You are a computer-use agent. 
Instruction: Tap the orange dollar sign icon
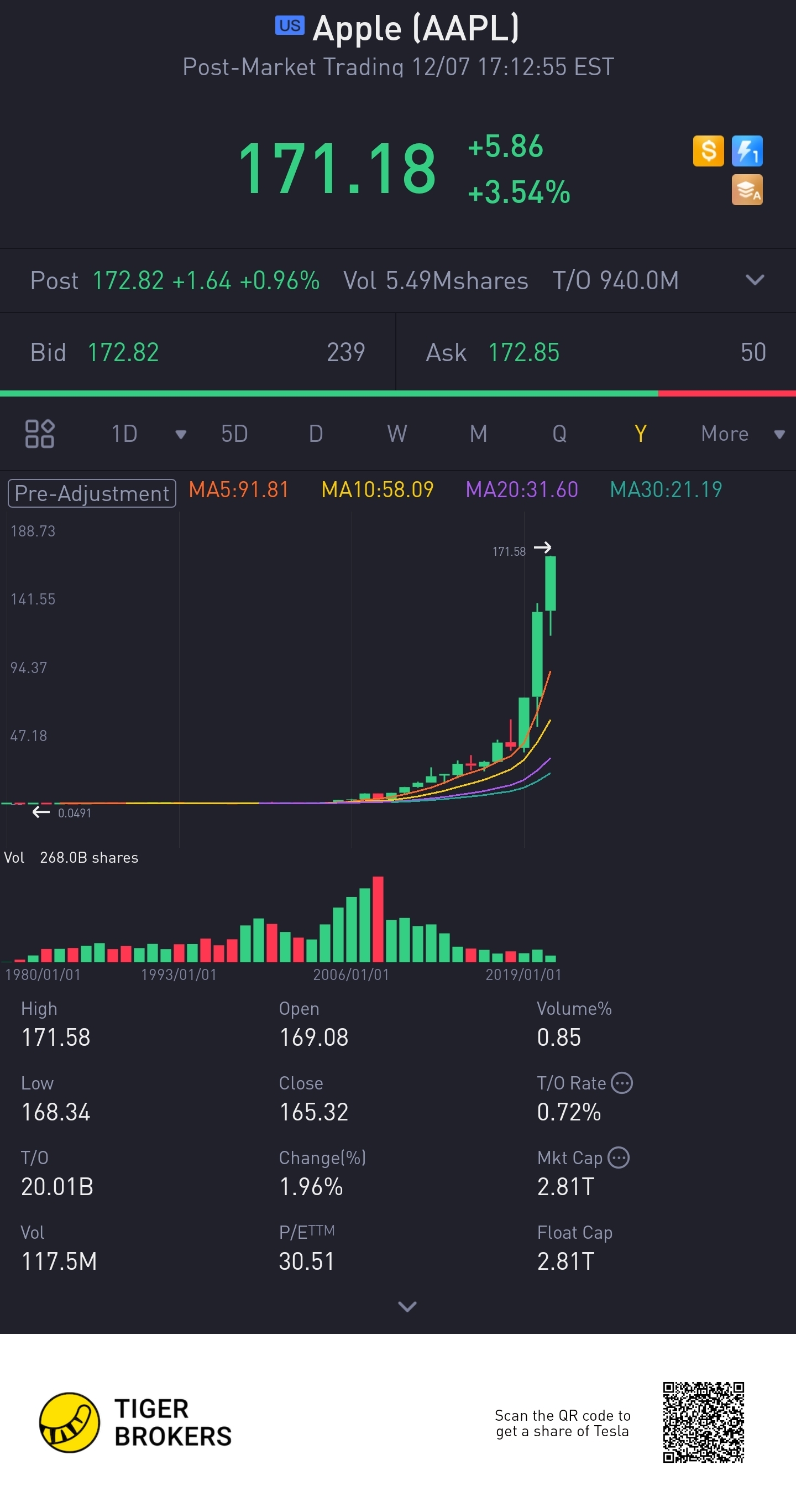[708, 151]
